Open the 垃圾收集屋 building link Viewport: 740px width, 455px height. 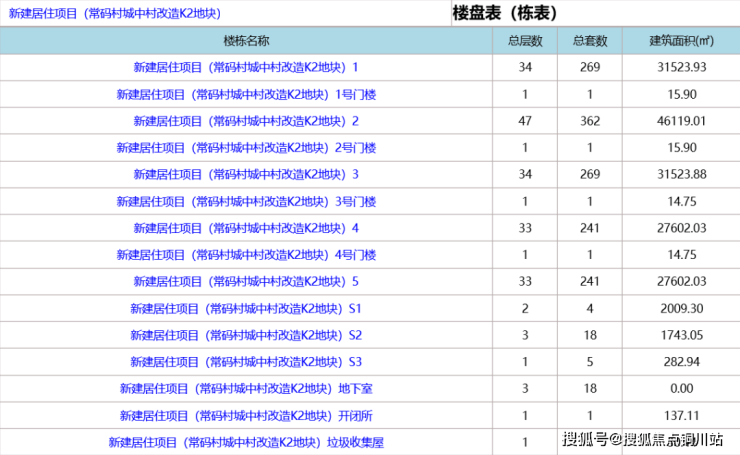tap(246, 441)
